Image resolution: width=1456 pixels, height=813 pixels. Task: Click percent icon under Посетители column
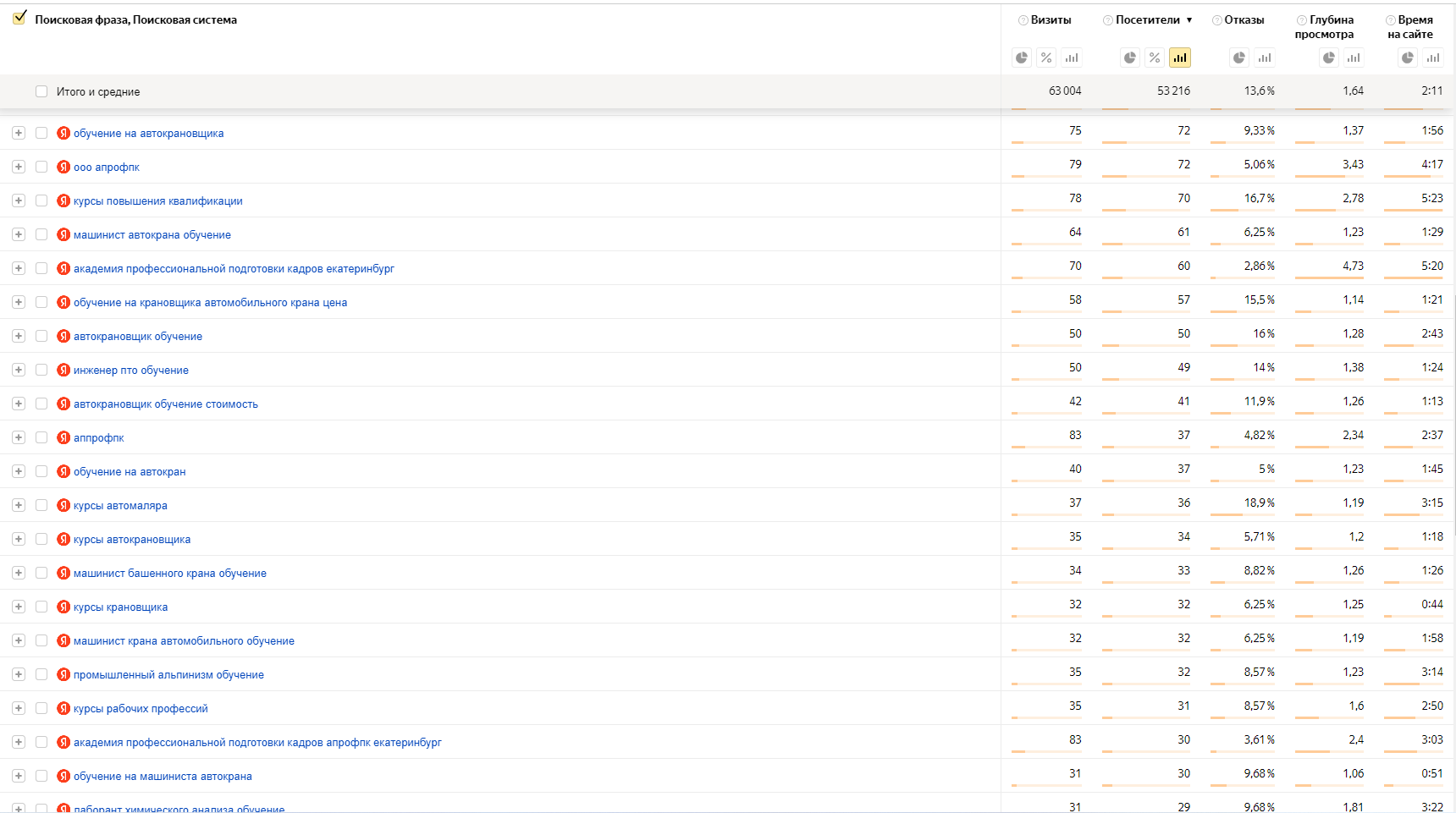point(1155,58)
